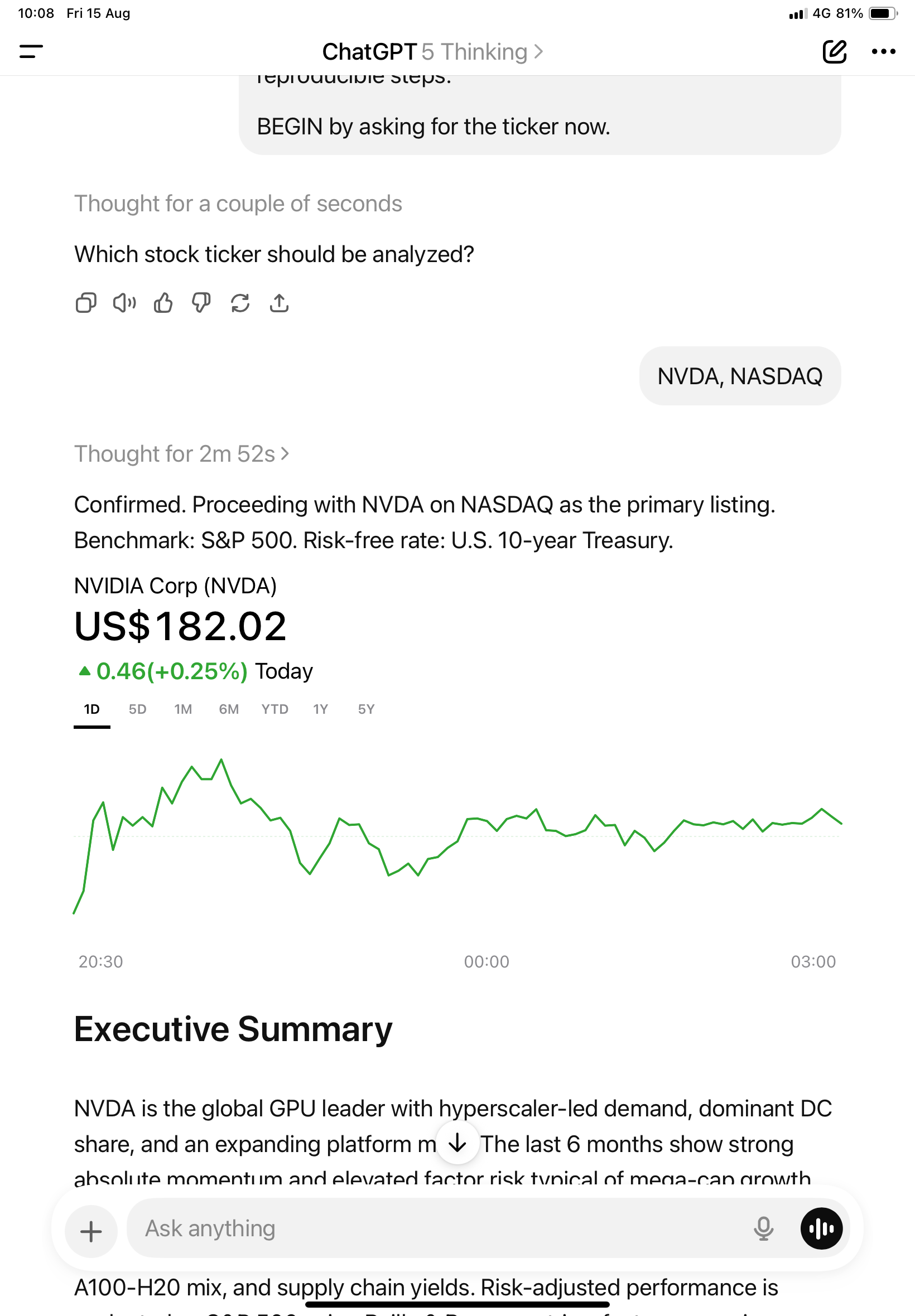Tap the microphone dictation icon
915x1316 pixels.
tap(763, 1228)
